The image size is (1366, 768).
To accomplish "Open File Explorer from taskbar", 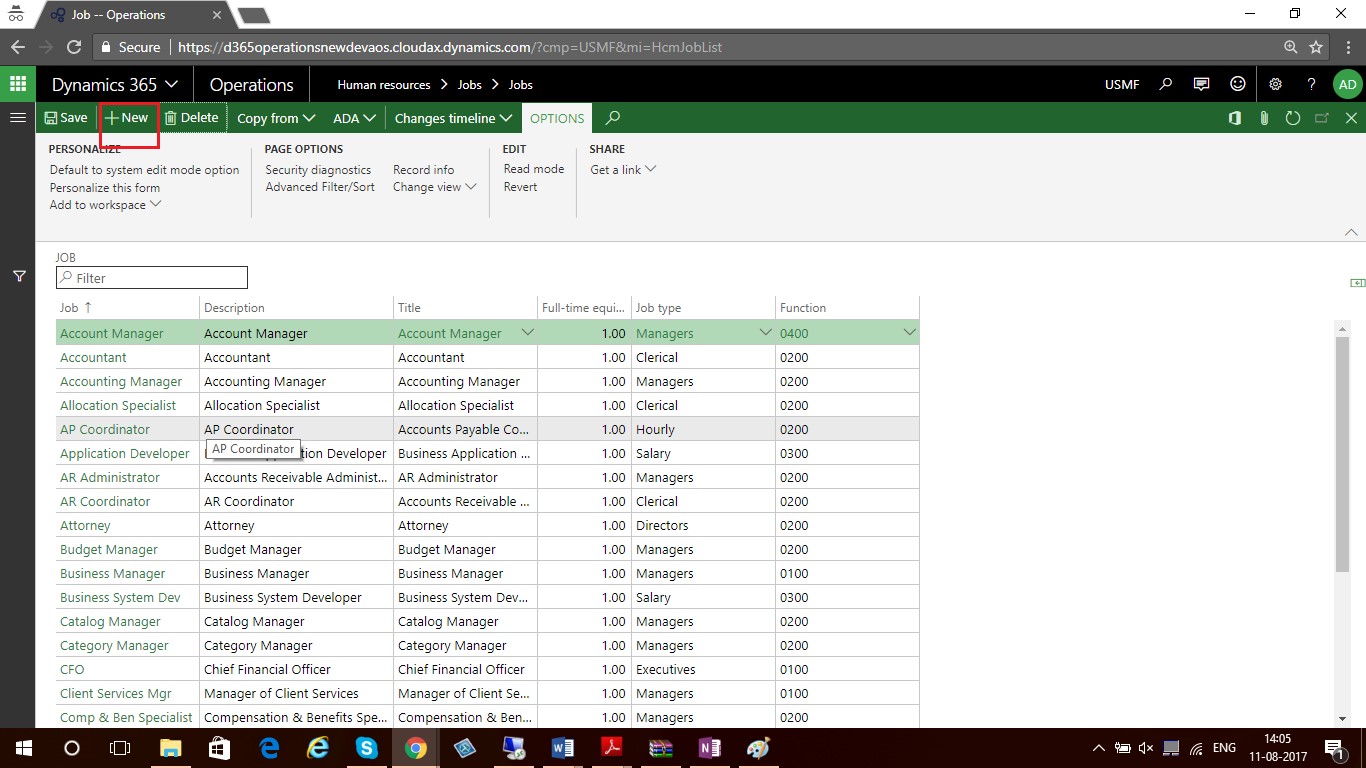I will point(171,748).
